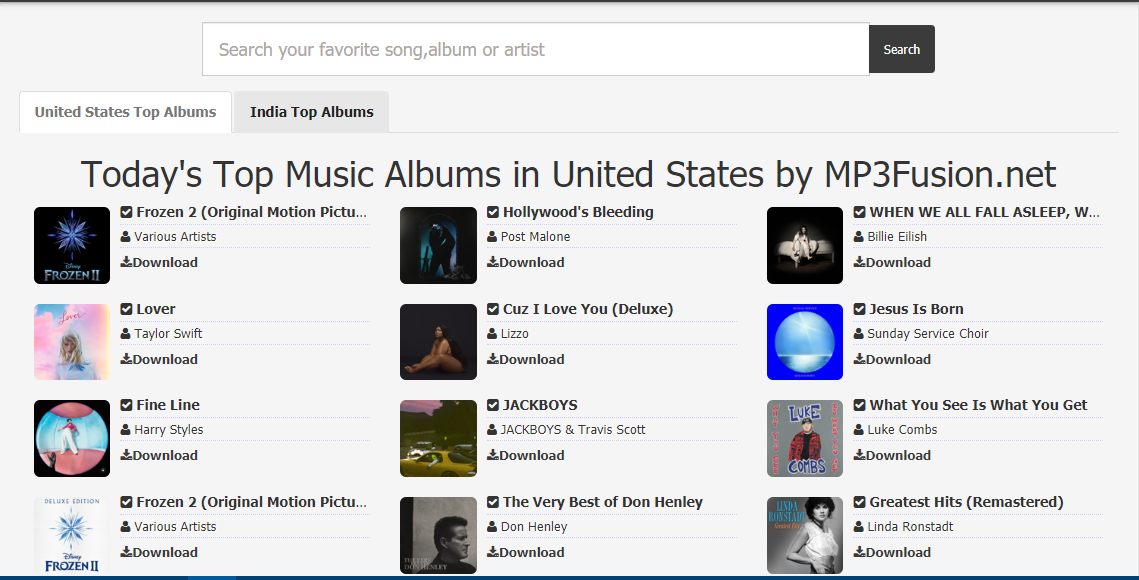Open The Very Best of Don Henley link
Viewport: 1139px width, 580px height.
603,502
